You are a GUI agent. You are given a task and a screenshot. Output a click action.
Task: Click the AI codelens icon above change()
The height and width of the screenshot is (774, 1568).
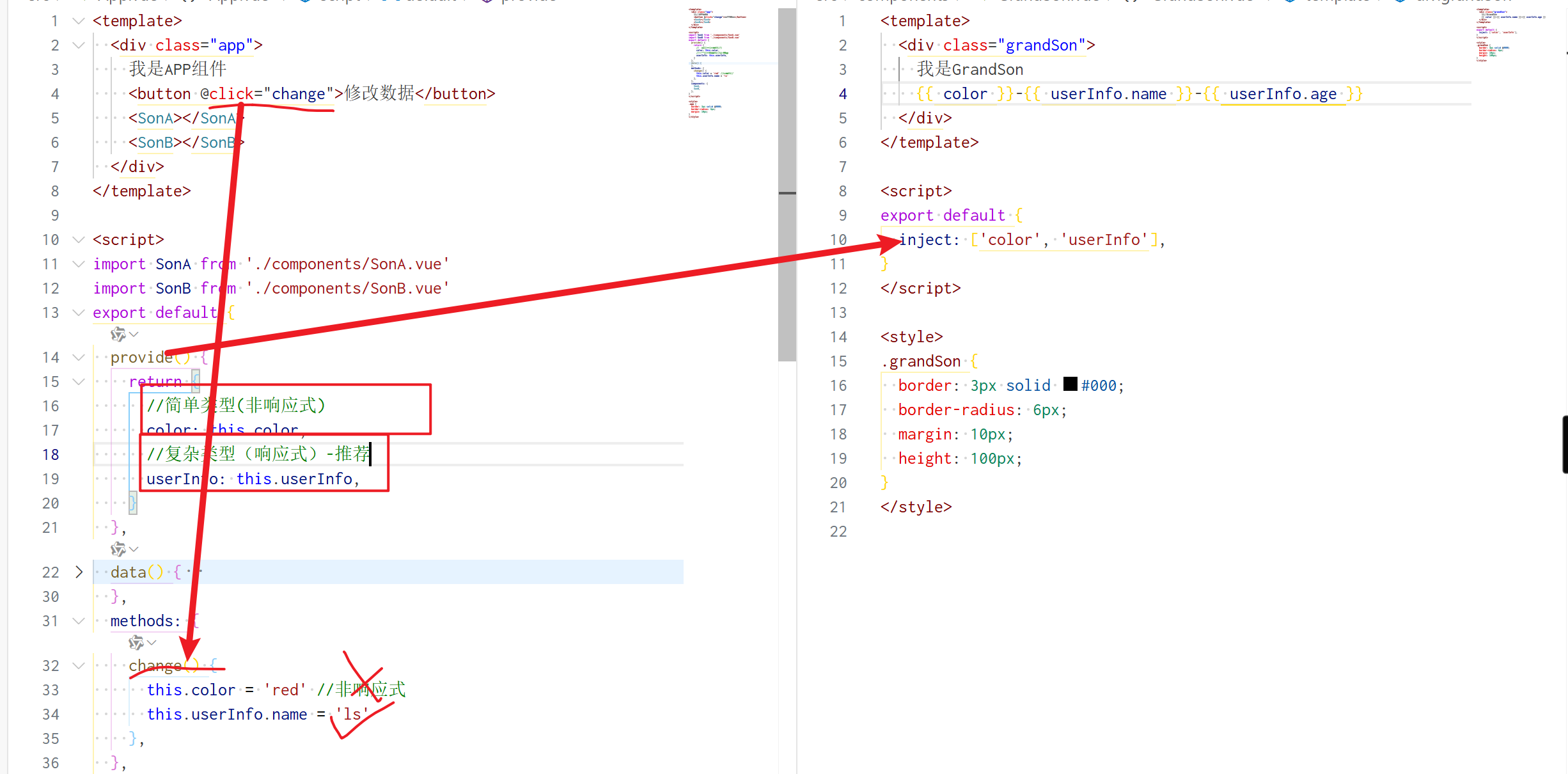pyautogui.click(x=136, y=642)
